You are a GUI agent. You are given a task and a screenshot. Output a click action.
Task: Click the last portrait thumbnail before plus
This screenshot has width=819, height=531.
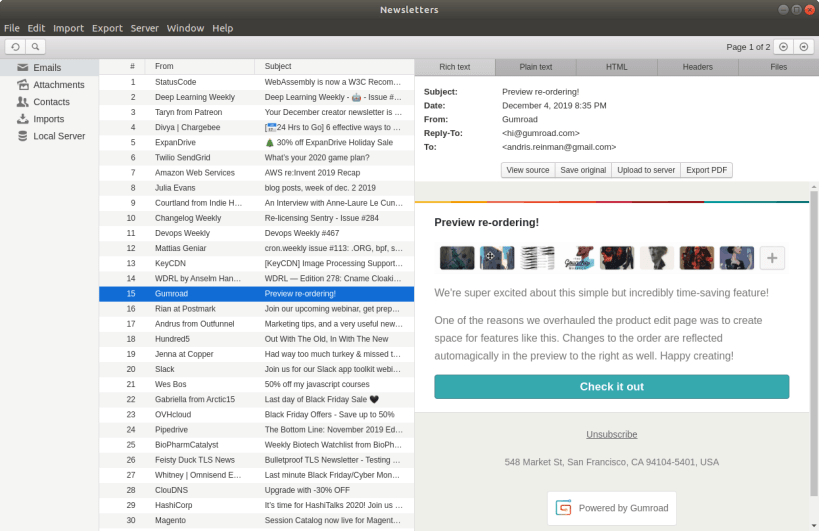[736, 258]
